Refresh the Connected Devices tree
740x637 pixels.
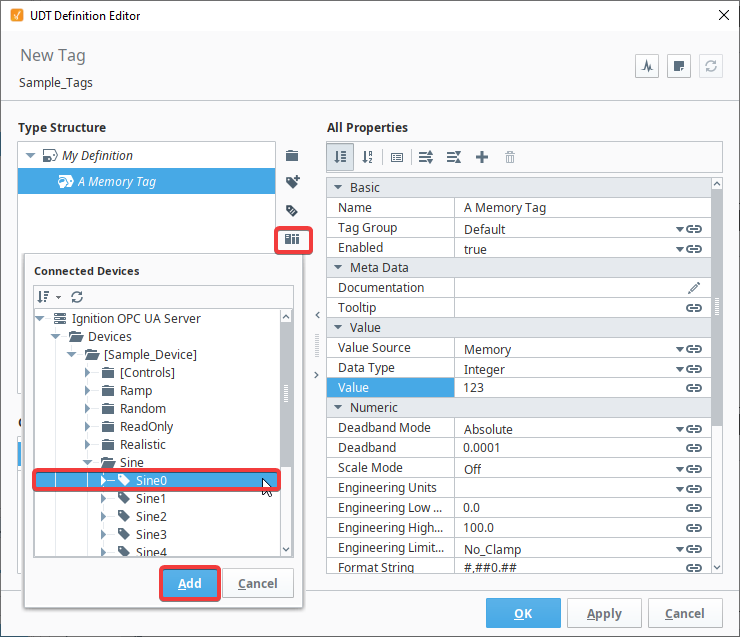point(77,297)
